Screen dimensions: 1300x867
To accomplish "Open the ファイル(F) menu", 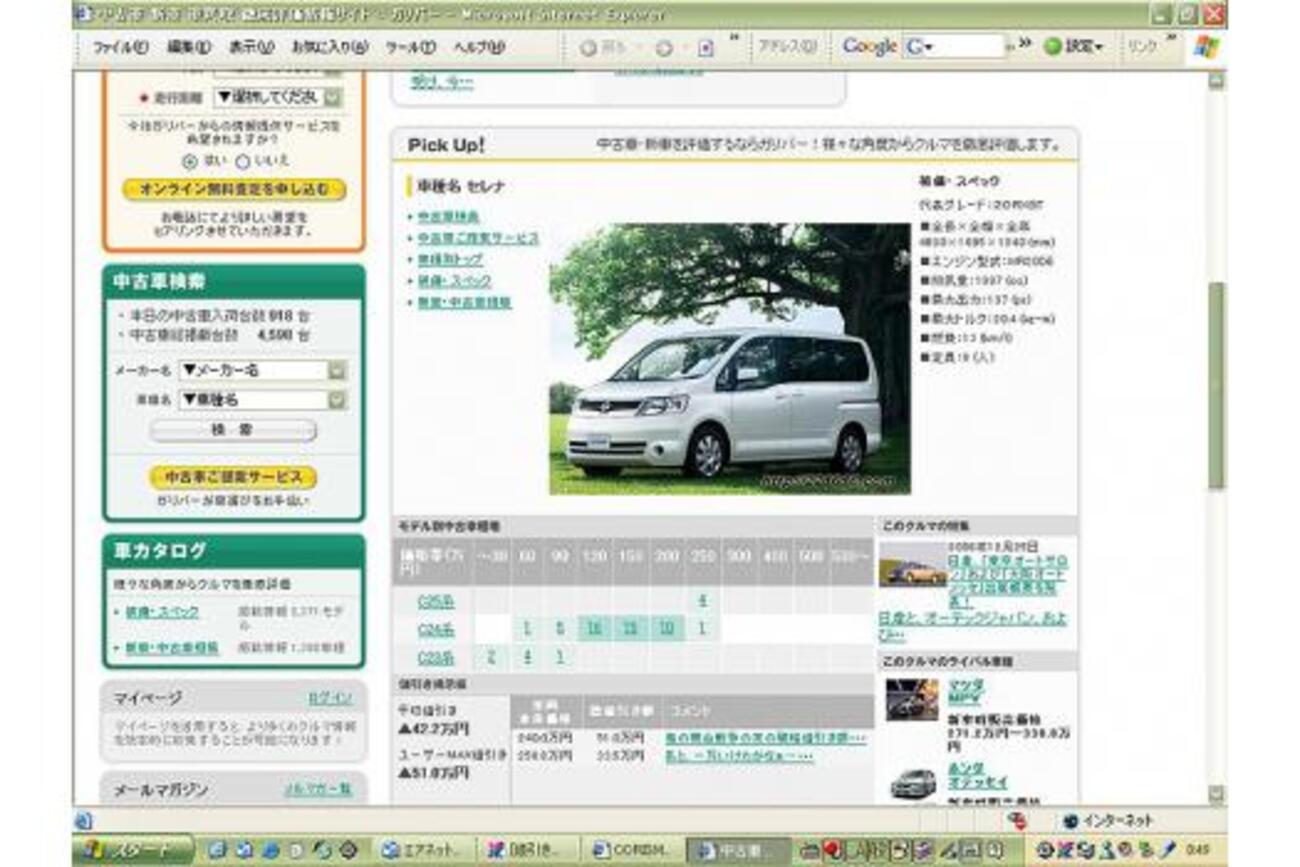I will click(121, 47).
